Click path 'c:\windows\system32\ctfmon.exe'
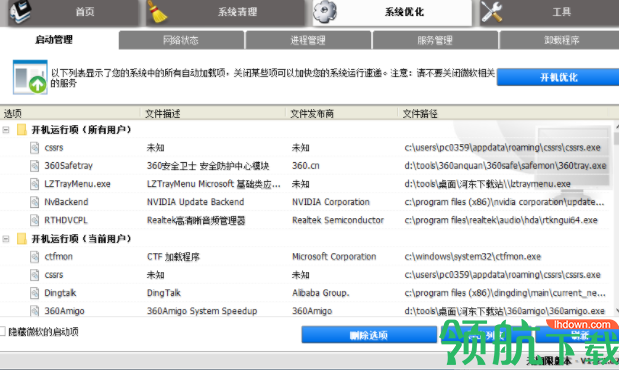Image resolution: width=619 pixels, height=372 pixels. pos(473,257)
